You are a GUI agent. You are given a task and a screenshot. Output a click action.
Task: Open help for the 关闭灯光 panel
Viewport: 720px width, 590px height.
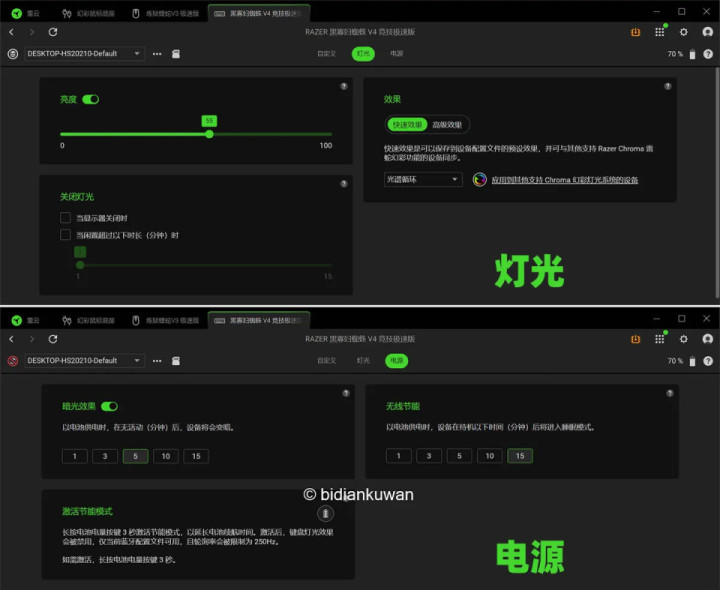point(344,184)
